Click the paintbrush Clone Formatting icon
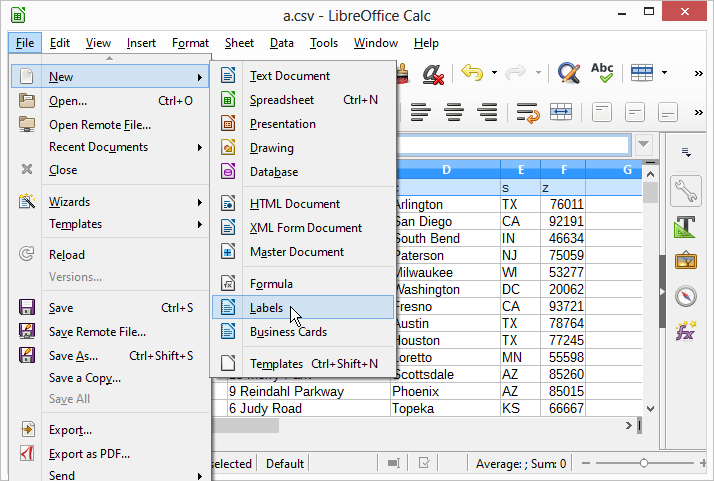This screenshot has width=714, height=481. point(404,73)
